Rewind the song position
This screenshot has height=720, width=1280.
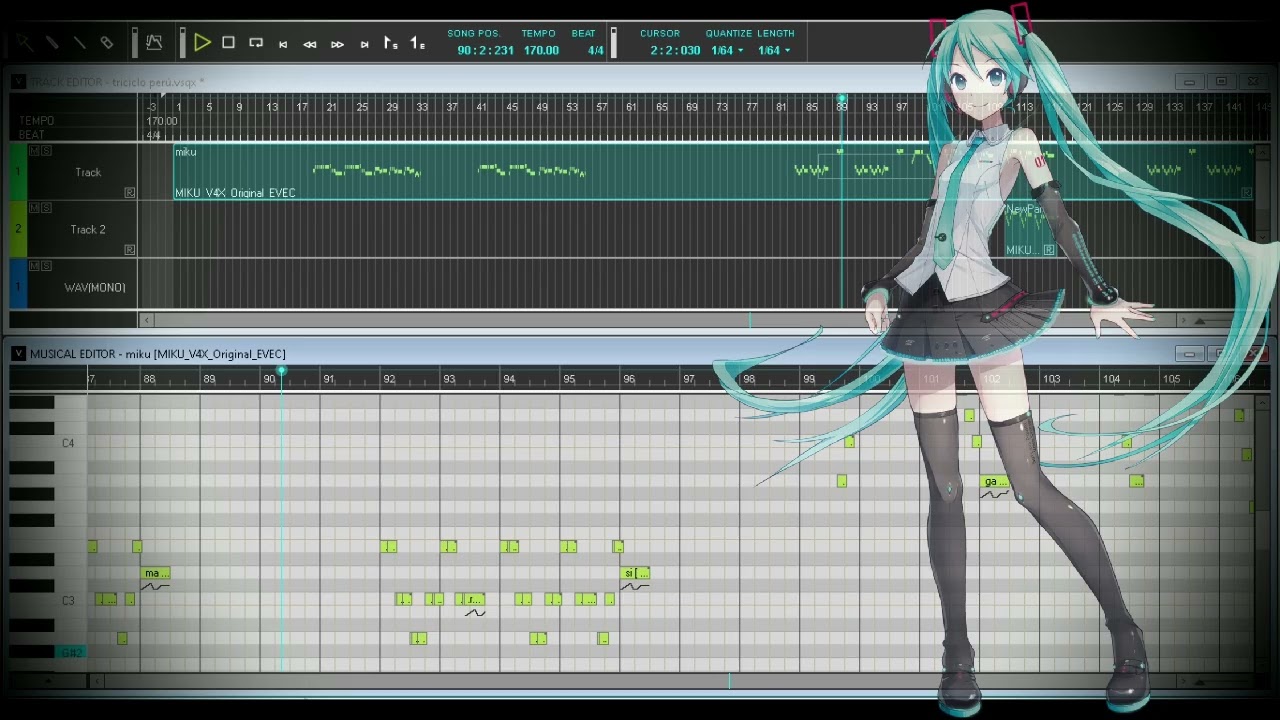[x=310, y=44]
